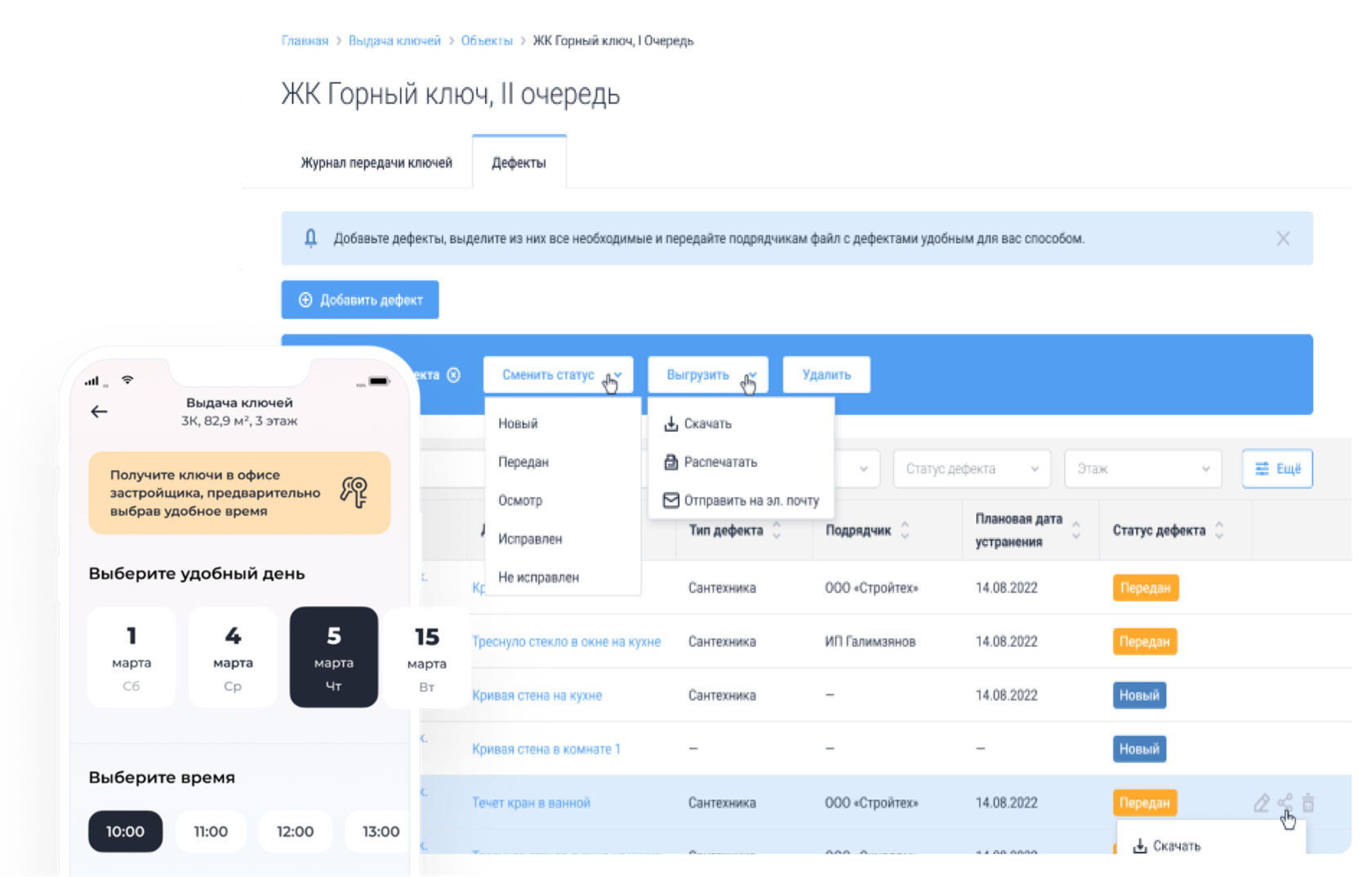
Task: Click the Ещё filters button
Action: point(1277,469)
